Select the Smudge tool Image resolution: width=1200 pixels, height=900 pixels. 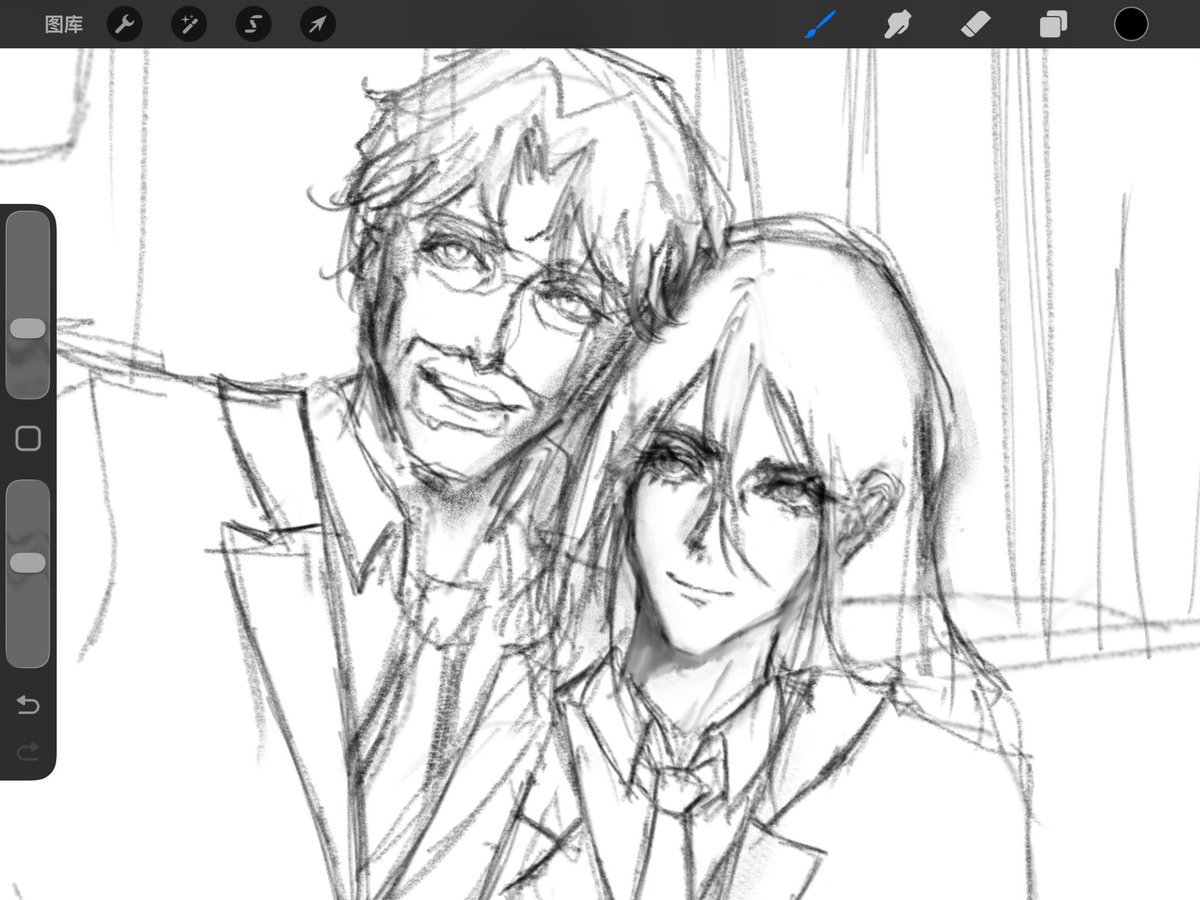coord(897,24)
